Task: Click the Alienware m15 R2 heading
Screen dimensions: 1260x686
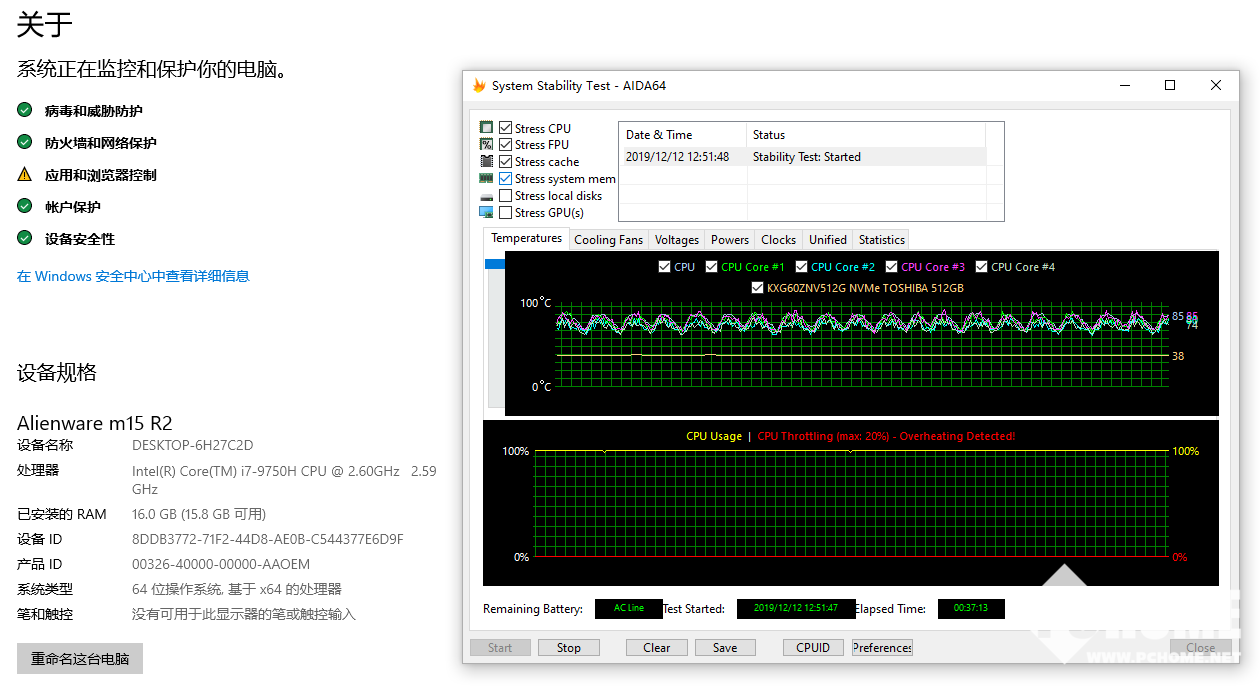Action: coord(95,422)
